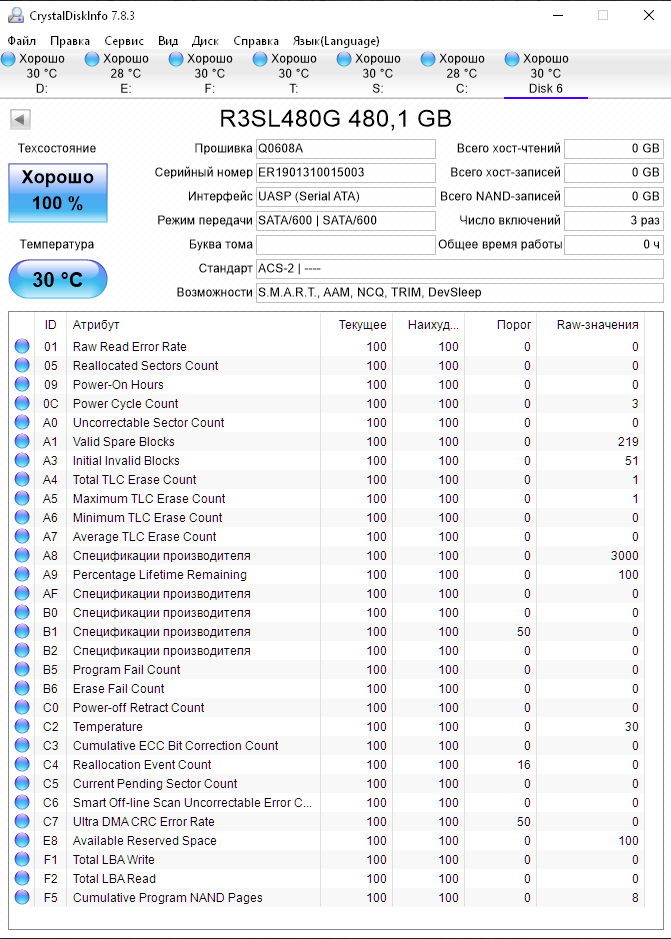Open the Вид menu
Viewport: 671px width, 939px height.
pos(168,41)
